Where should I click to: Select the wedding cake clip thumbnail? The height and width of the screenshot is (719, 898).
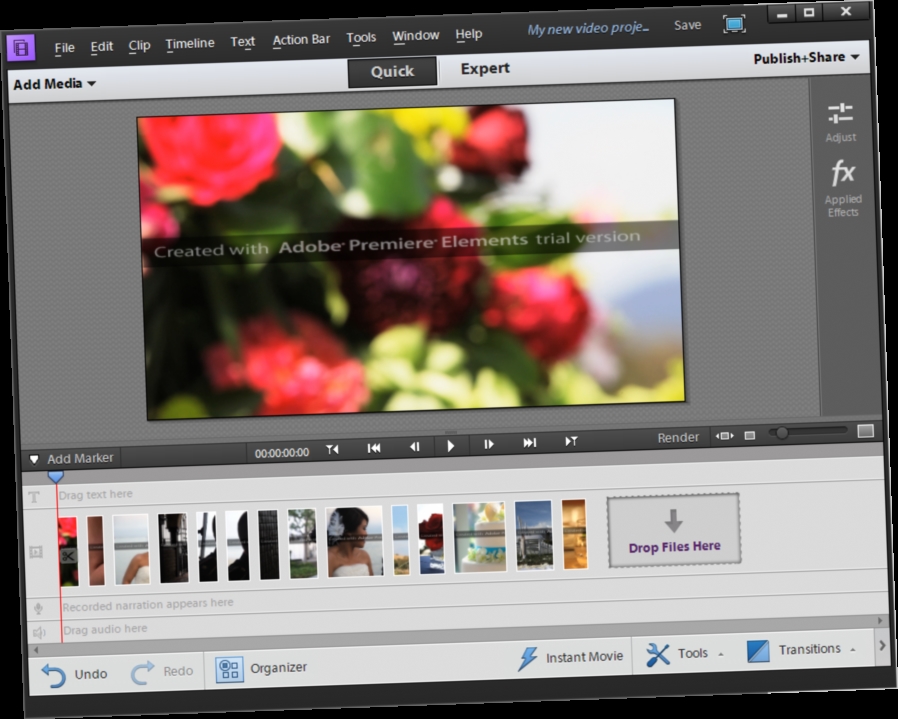pos(480,537)
